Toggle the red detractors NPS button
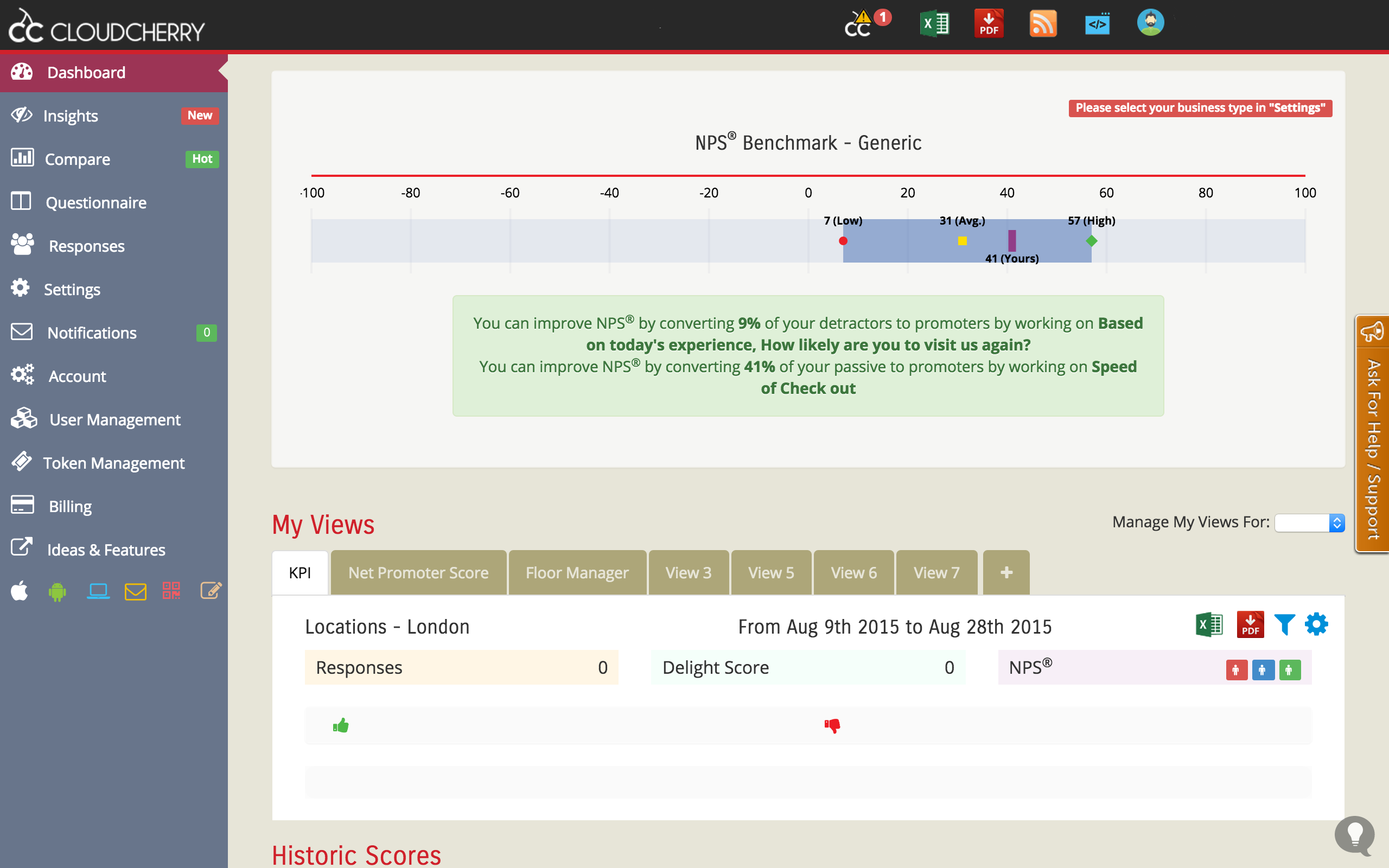This screenshot has height=868, width=1389. 1237,670
